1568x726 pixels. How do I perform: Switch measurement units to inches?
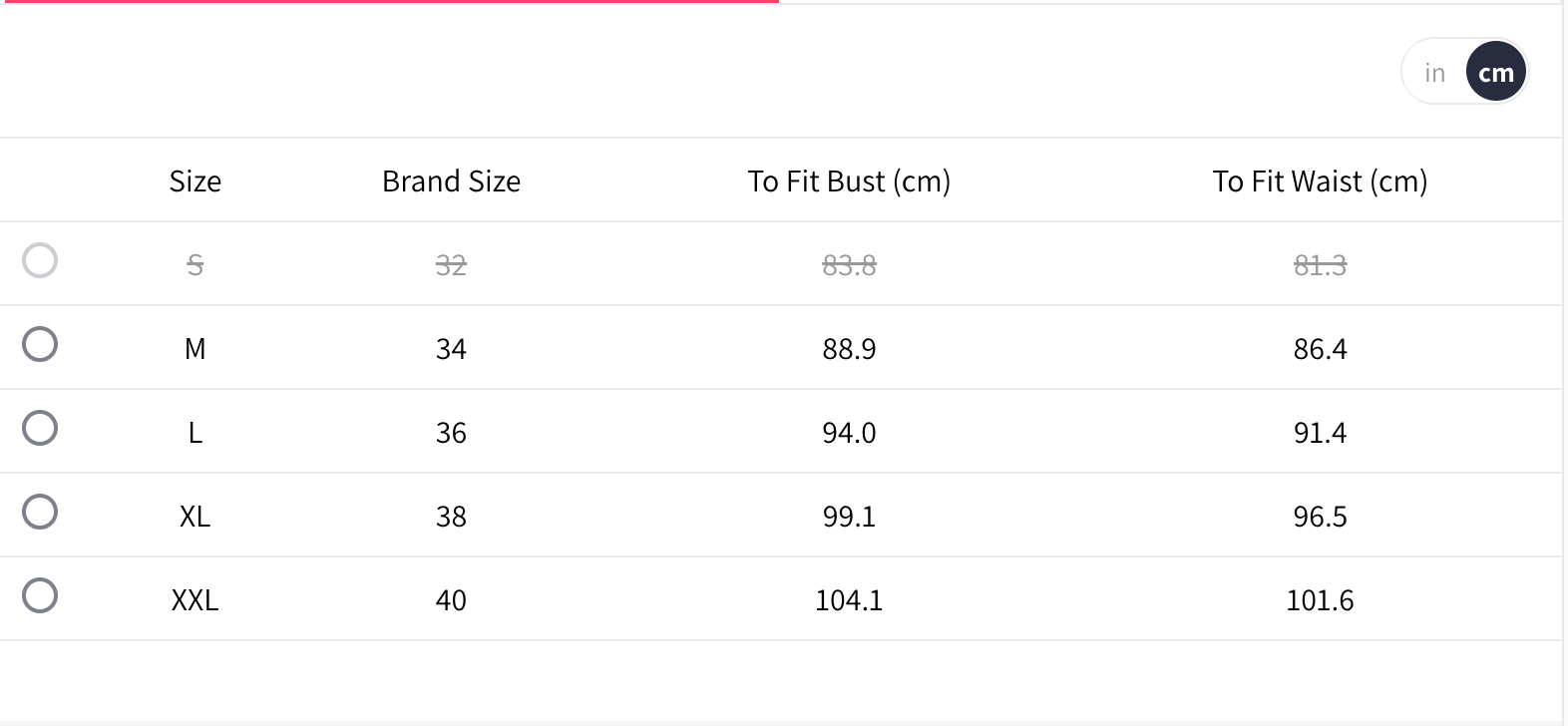(x=1434, y=73)
